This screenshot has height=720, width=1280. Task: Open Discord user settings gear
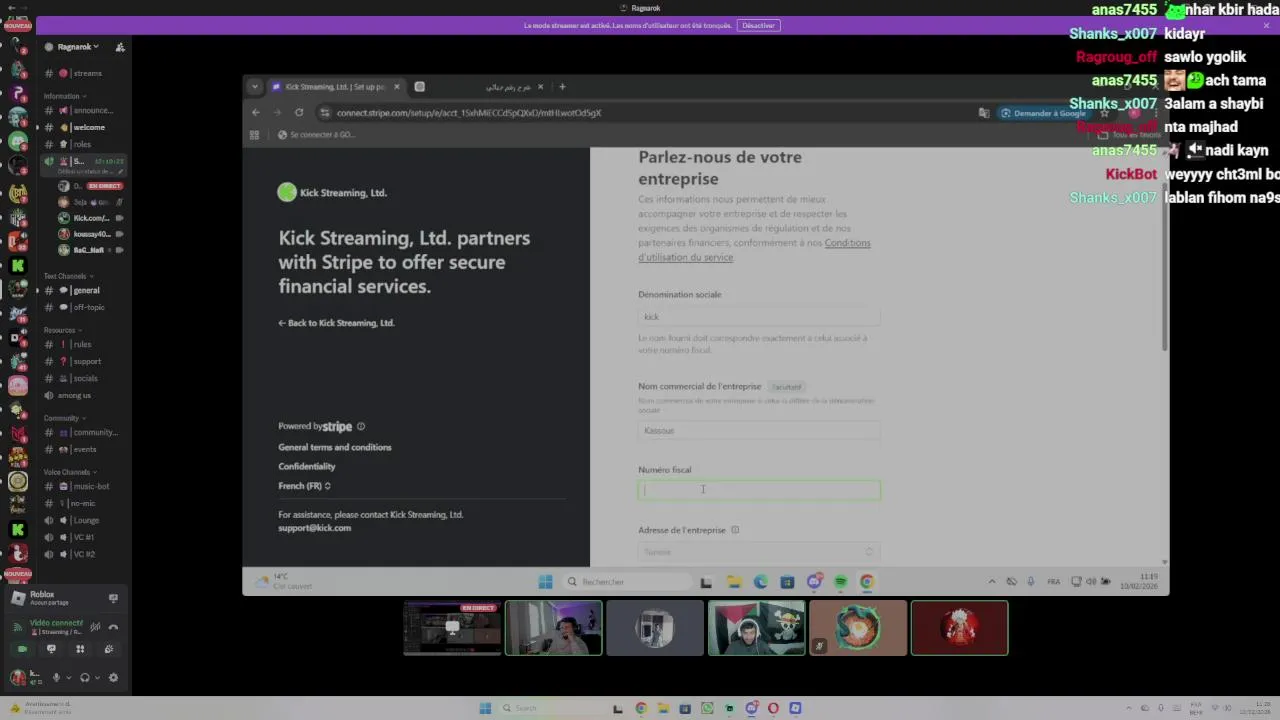(113, 677)
